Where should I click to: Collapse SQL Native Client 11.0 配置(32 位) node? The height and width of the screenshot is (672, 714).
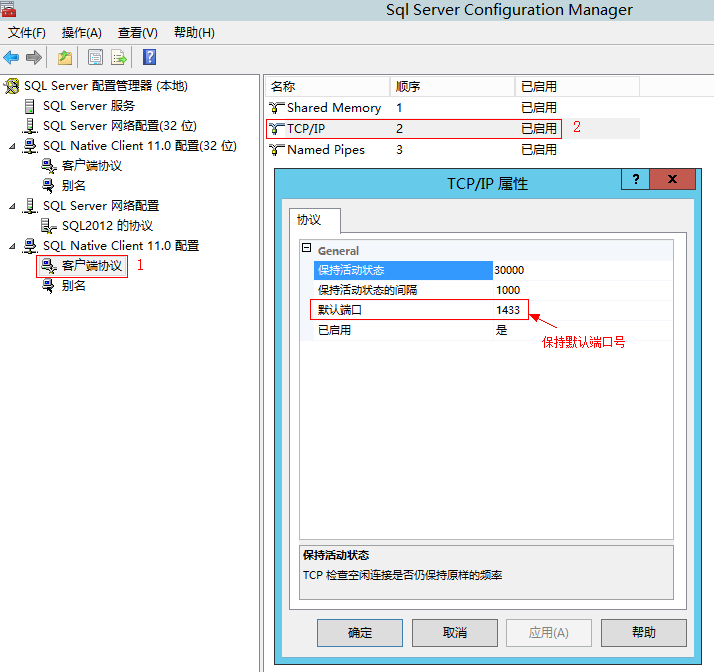13,146
